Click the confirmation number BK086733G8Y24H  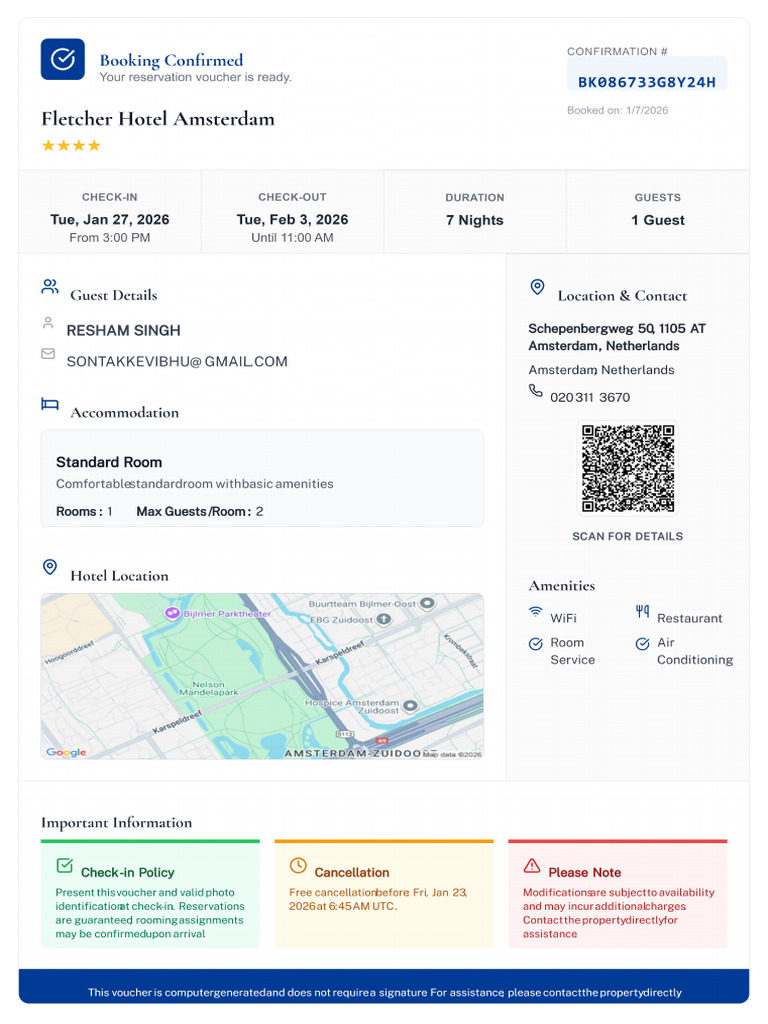[x=647, y=82]
